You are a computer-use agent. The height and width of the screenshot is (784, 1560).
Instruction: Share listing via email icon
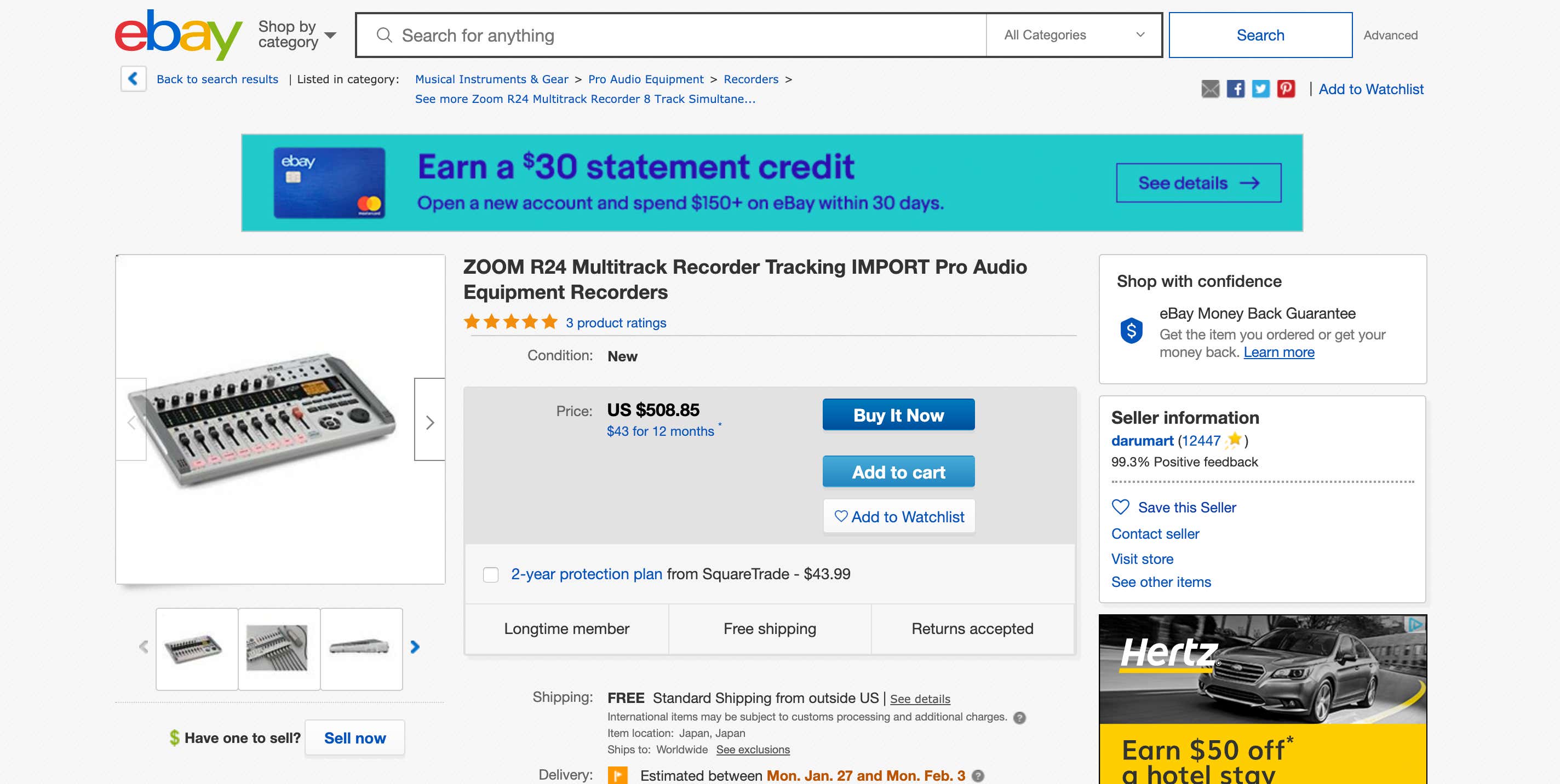1210,89
